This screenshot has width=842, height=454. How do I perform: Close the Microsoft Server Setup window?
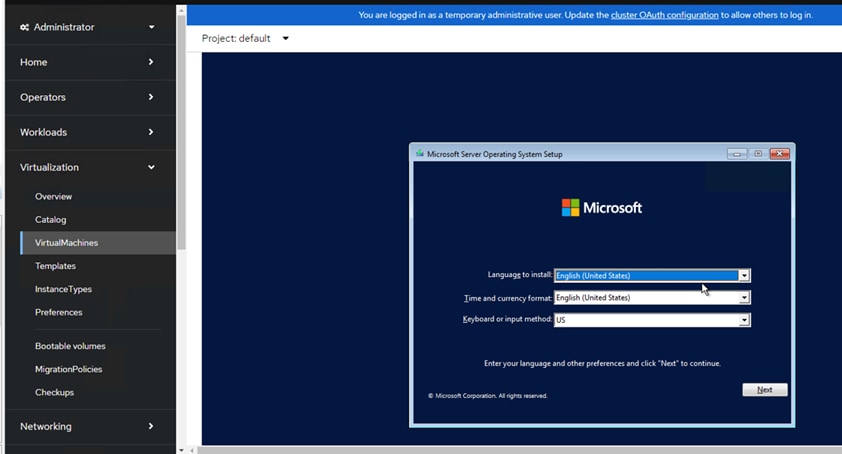779,154
